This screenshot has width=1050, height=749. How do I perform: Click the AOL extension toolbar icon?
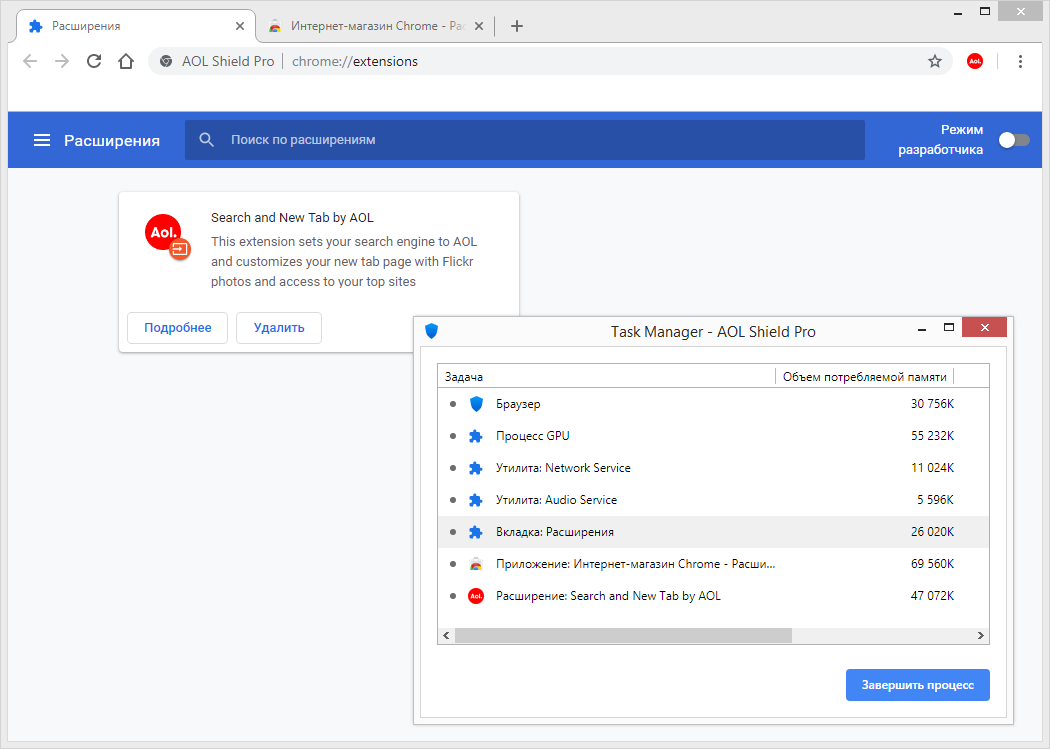tap(975, 61)
